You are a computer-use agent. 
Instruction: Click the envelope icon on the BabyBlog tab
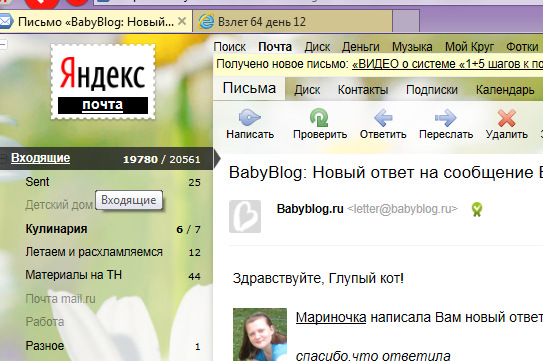tap(6, 22)
